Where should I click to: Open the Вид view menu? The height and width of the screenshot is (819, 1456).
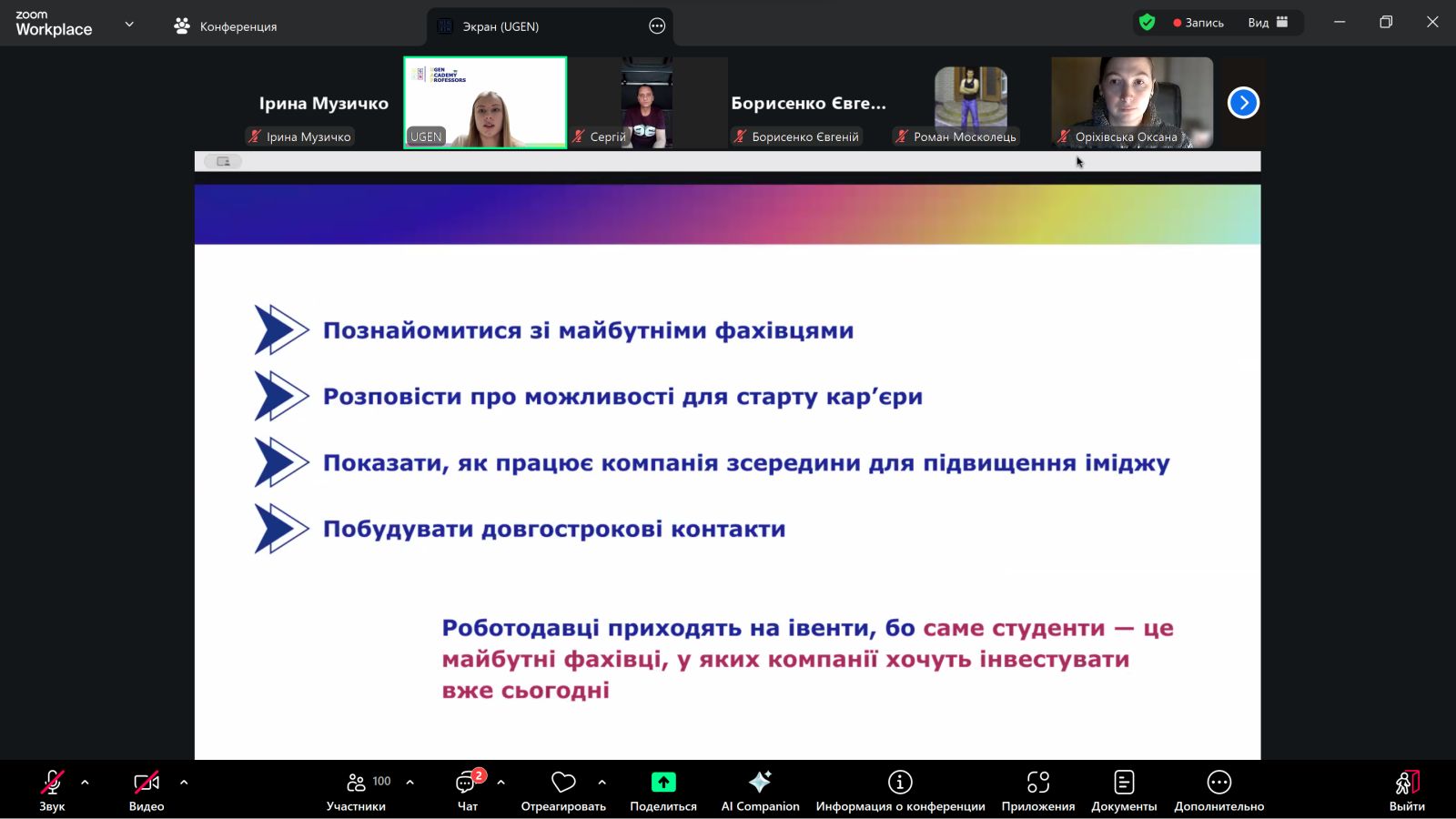[1268, 23]
